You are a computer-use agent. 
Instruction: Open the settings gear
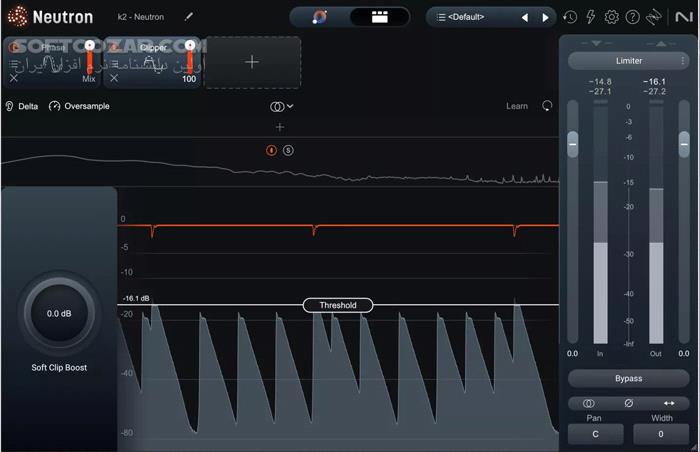coord(611,17)
